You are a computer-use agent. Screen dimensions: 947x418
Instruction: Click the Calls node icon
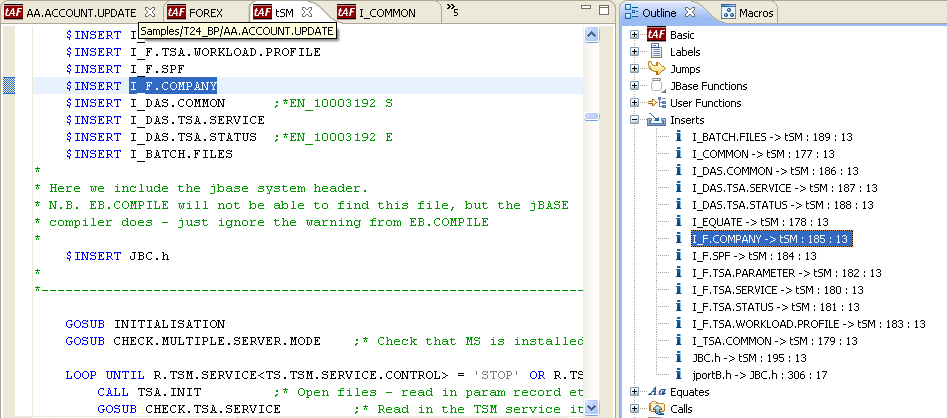(657, 408)
